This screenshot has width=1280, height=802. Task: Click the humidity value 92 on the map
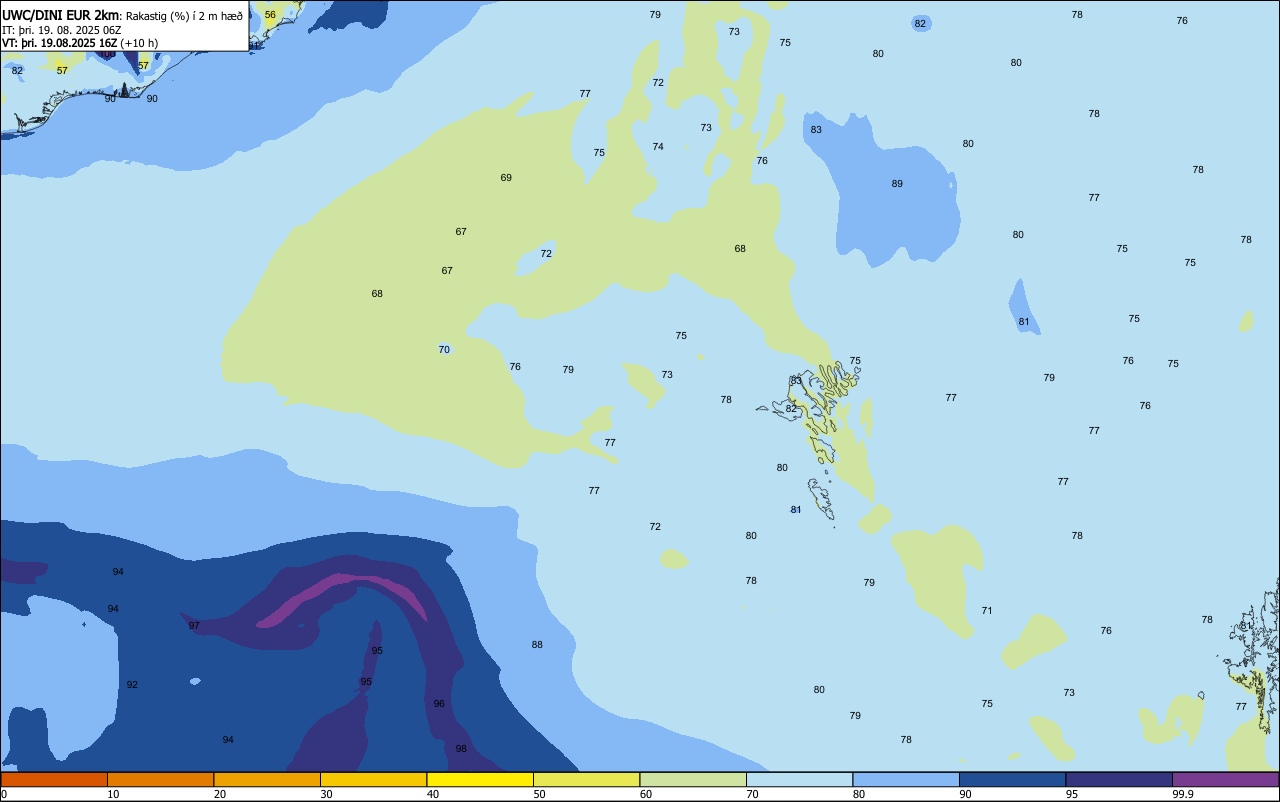click(x=132, y=685)
